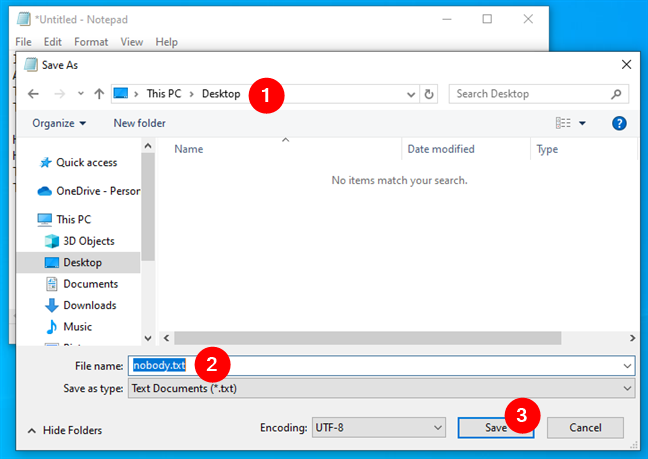
Task: Click the horizontal scrollbar right arrow
Action: pos(632,338)
